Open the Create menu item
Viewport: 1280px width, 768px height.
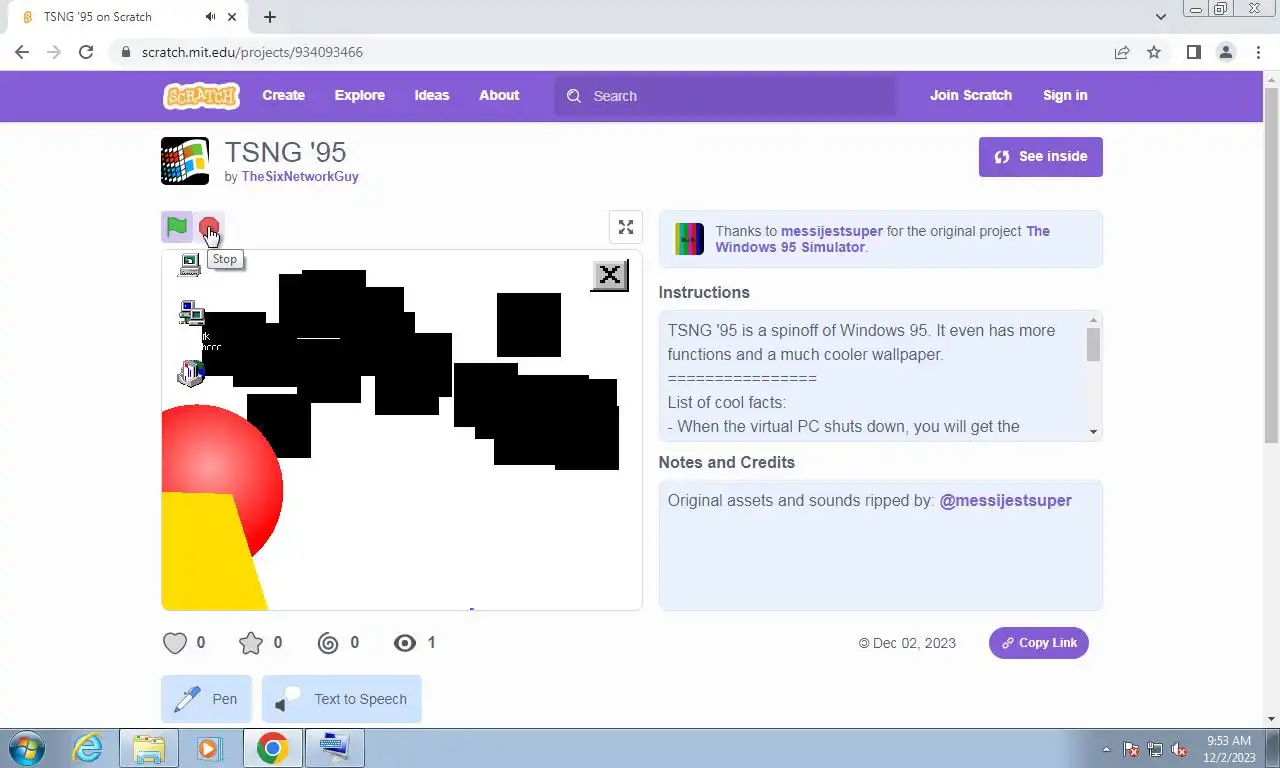point(284,95)
